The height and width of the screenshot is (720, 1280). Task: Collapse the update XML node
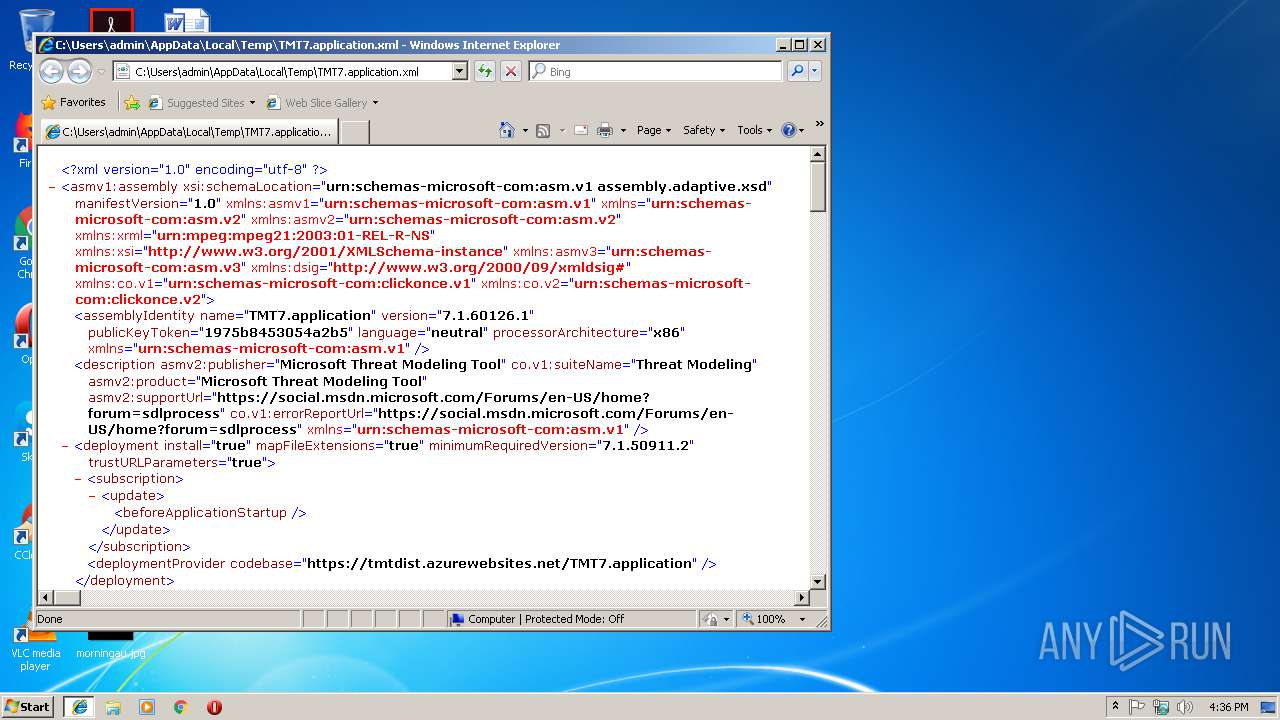(92, 495)
